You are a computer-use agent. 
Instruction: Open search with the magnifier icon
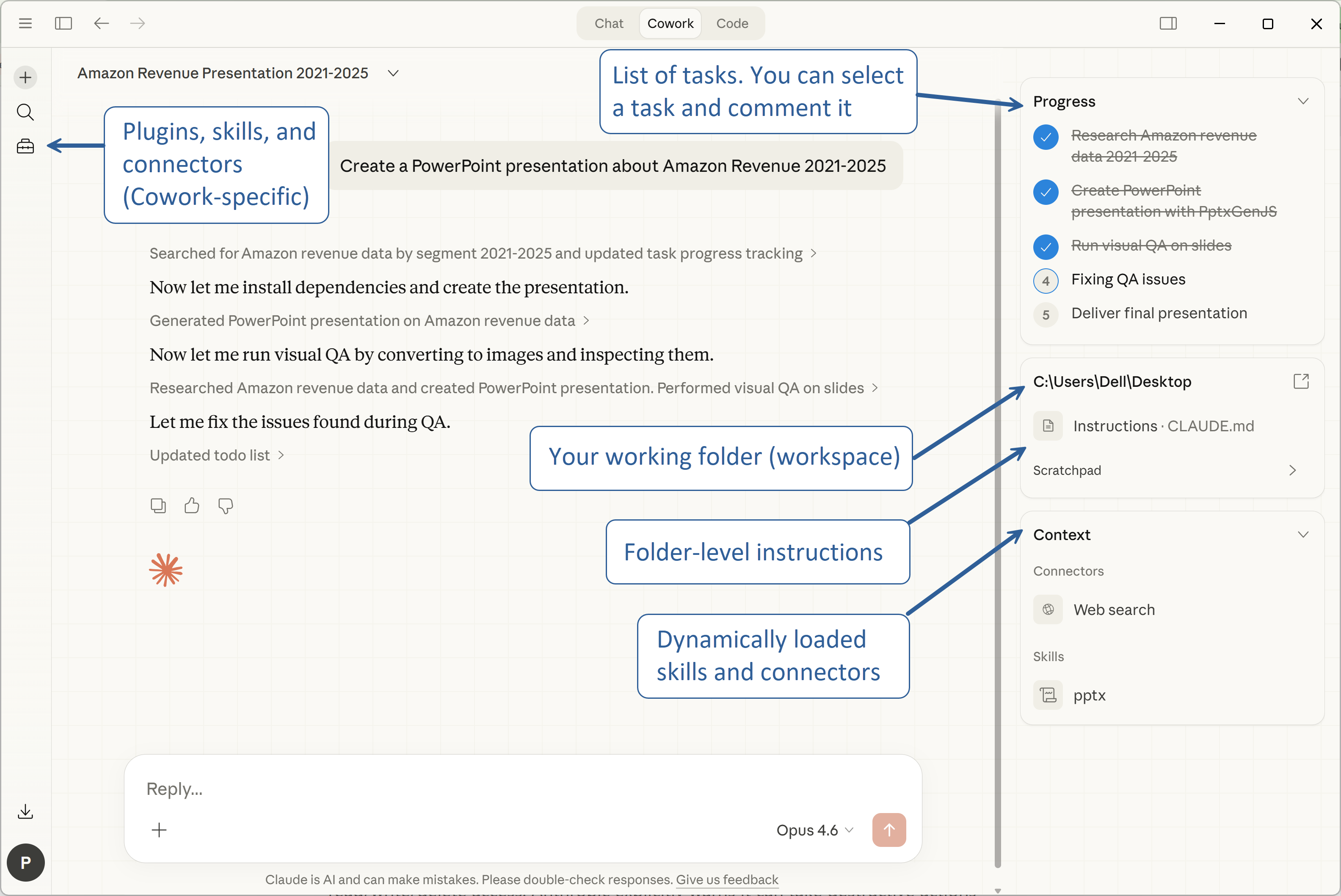coord(25,112)
